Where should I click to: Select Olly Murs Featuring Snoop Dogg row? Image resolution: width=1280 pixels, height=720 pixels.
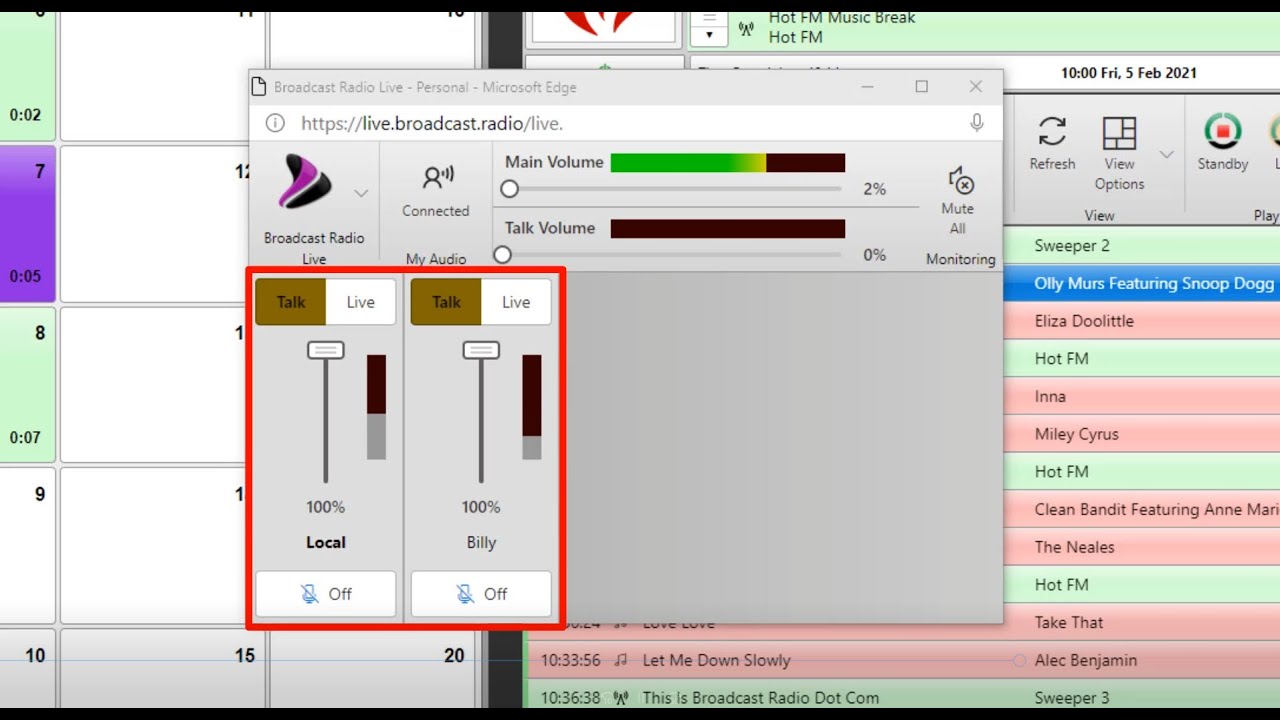(1142, 284)
